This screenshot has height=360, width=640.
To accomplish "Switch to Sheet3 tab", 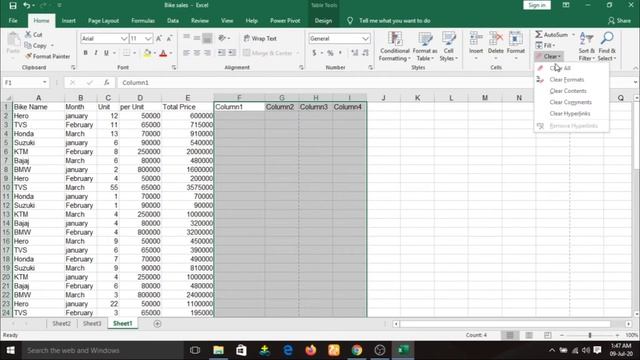I will coord(92,323).
